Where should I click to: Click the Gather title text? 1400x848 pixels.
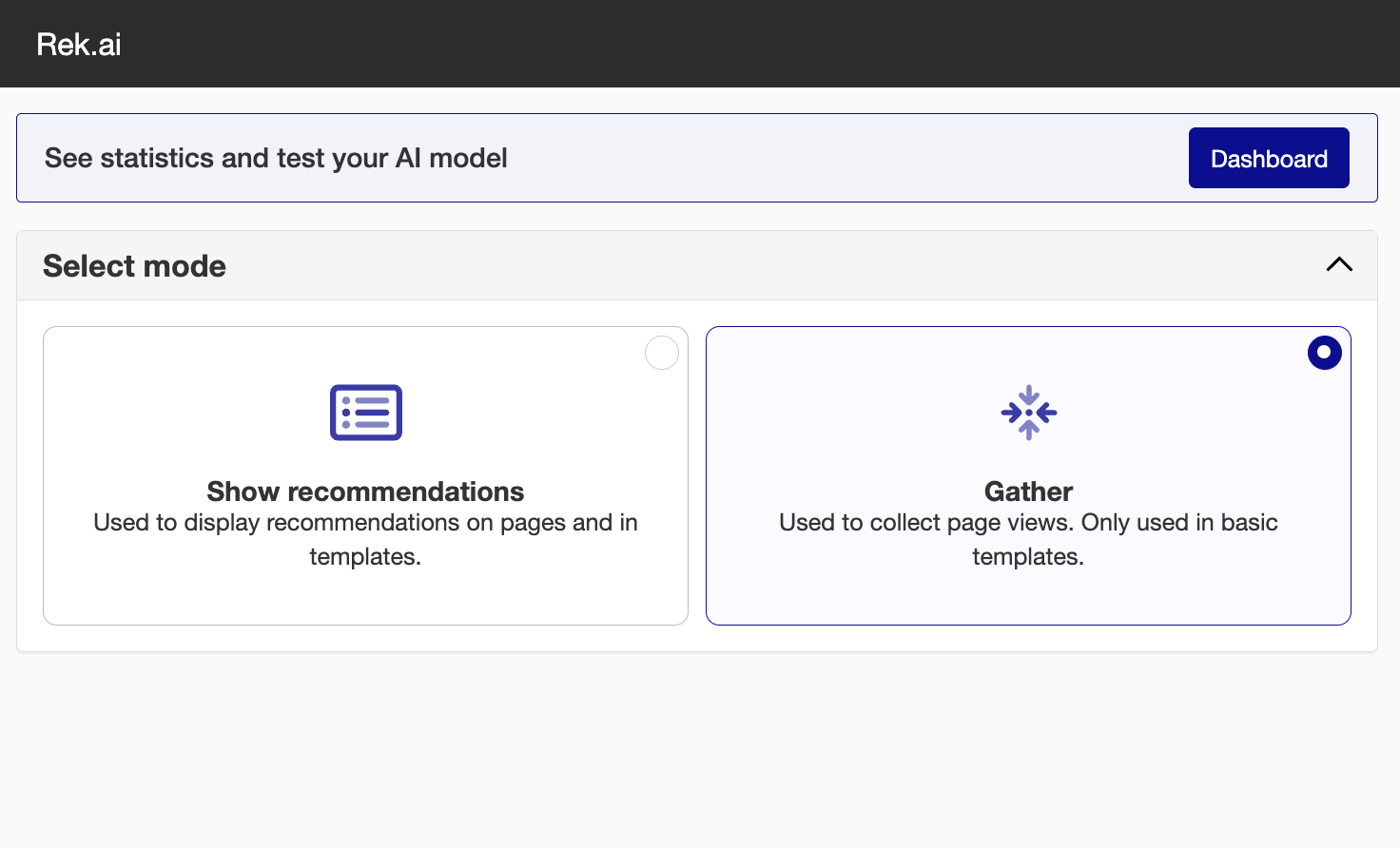point(1028,491)
